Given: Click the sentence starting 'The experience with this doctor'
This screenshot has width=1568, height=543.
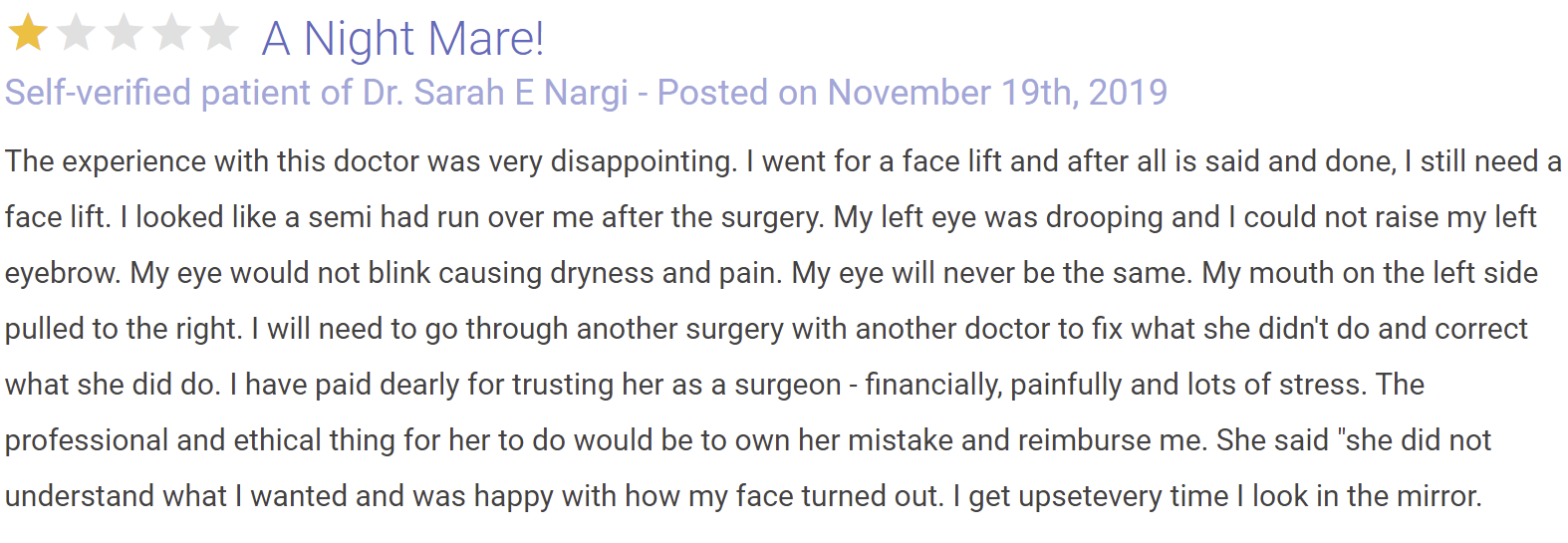Looking at the screenshot, I should pyautogui.click(x=372, y=161).
